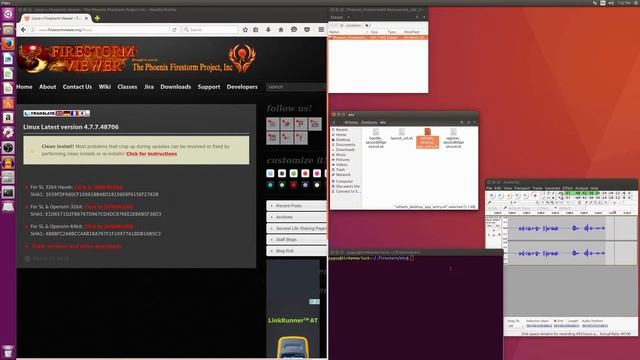This screenshot has width=640, height=360.
Task: Expand the Blog Roll section
Action: pos(296,251)
